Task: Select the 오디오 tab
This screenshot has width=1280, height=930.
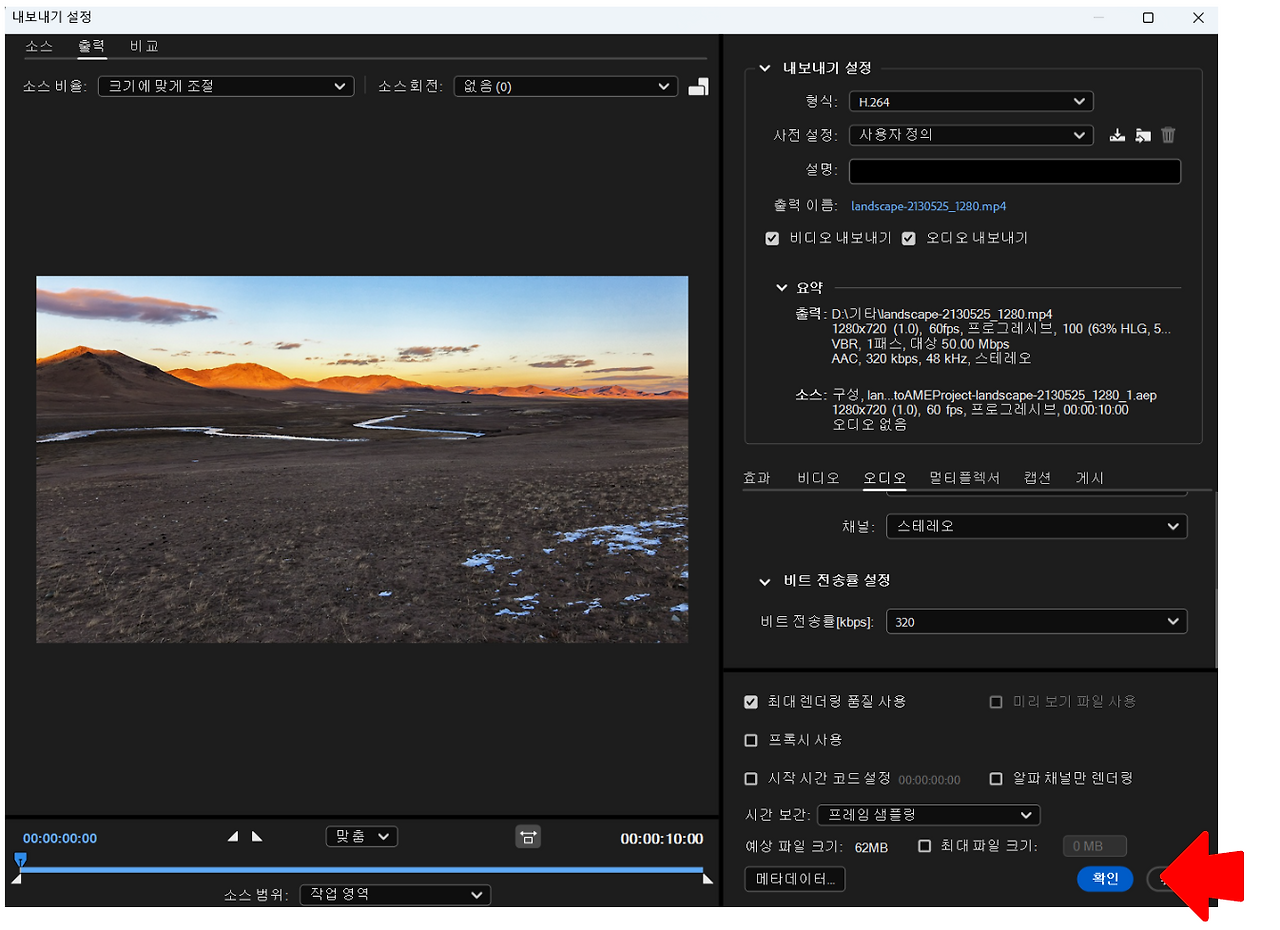Action: click(x=885, y=478)
